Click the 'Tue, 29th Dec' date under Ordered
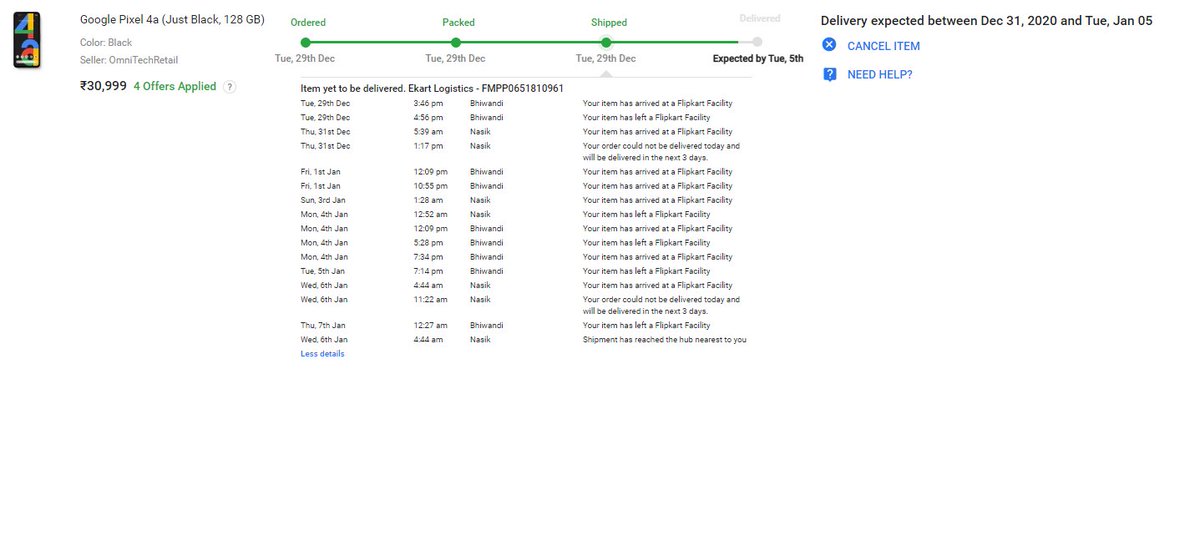This screenshot has width=1200, height=541. pyautogui.click(x=305, y=59)
